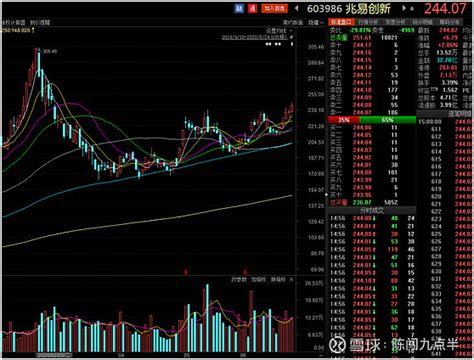Click the highlighted date label on time axis
This screenshot has height=360, width=474.
[54, 355]
